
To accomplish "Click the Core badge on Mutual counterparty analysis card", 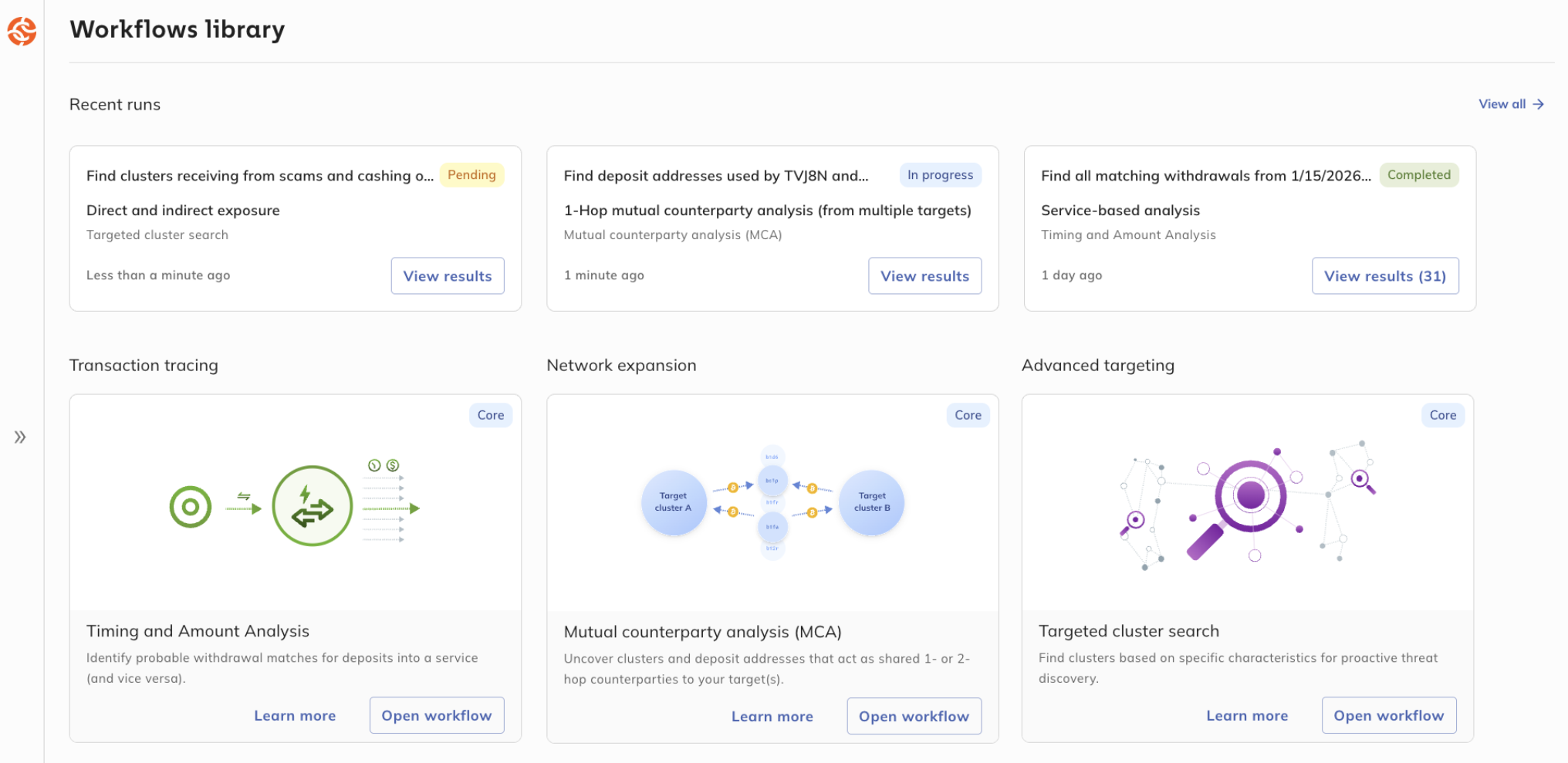I will coord(968,414).
